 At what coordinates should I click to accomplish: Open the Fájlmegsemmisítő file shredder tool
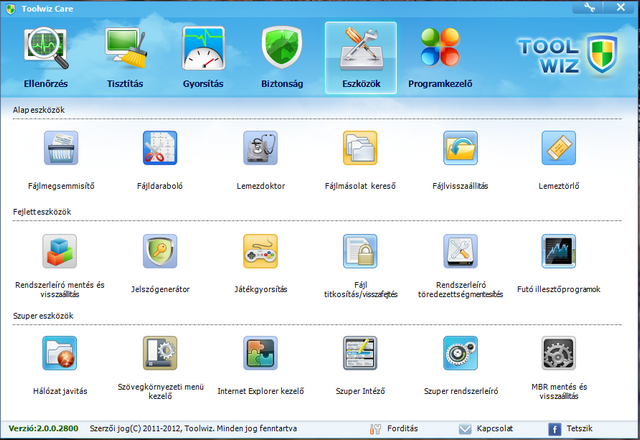[x=61, y=148]
